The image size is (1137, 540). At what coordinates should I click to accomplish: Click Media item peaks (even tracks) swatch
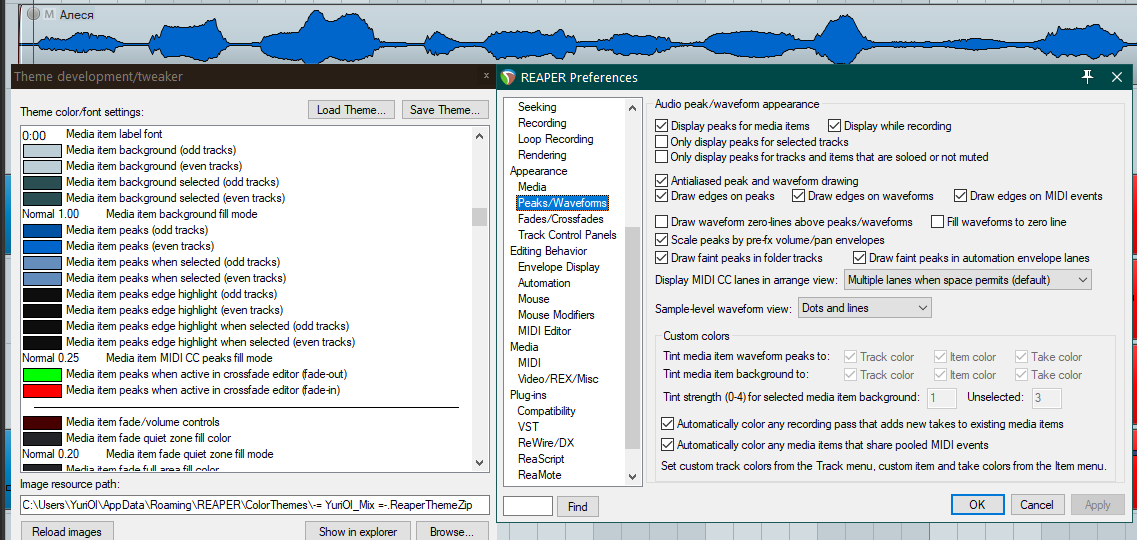click(x=41, y=246)
